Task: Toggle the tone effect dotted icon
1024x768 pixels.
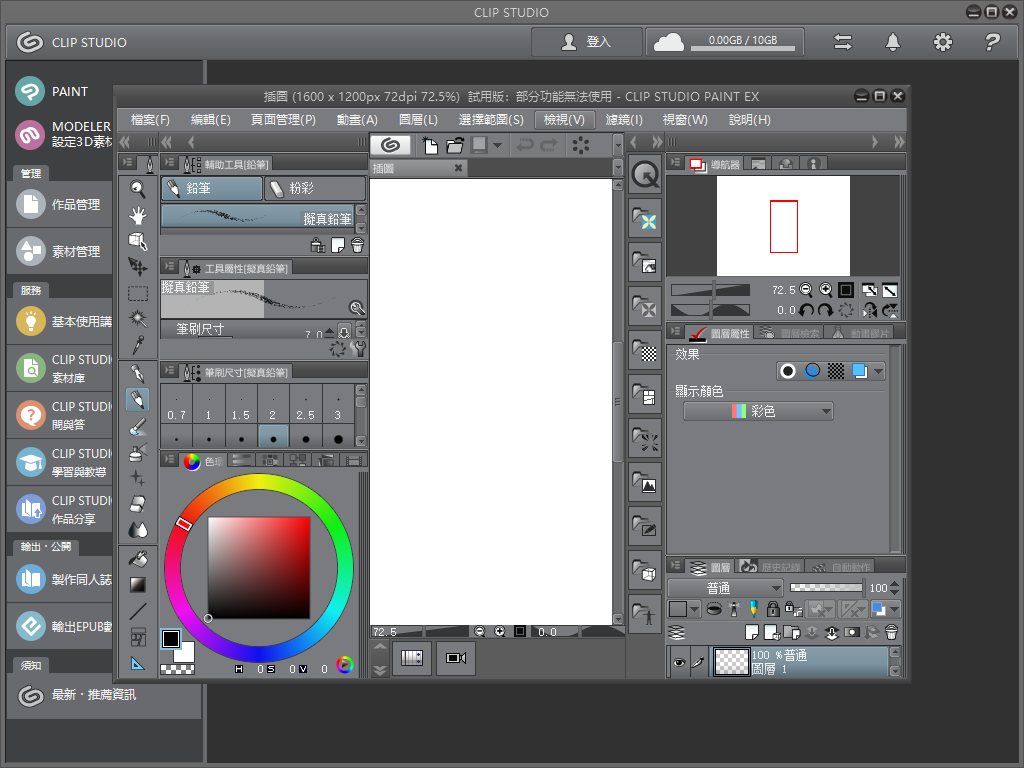Action: (836, 372)
